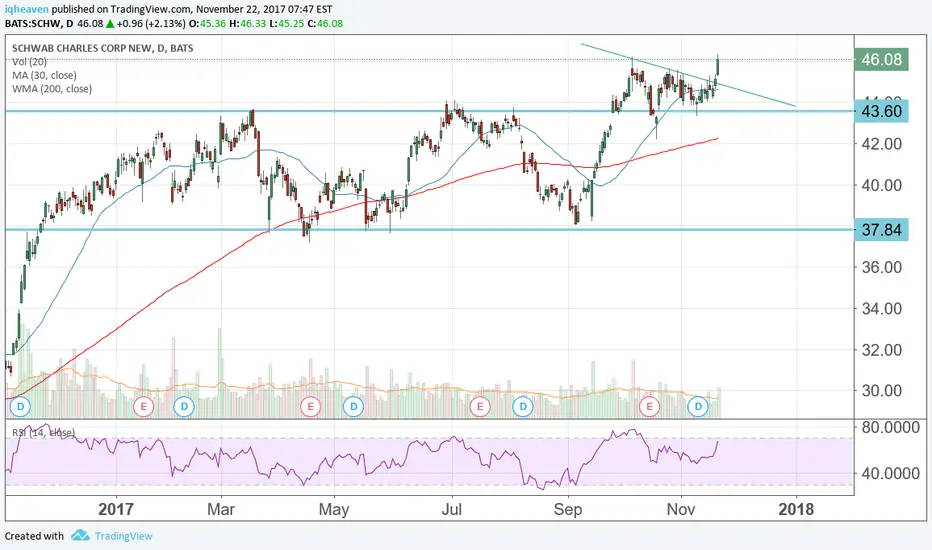Screen dimensions: 932x550
Task: Click the 37.84 horizontal line price label
Action: [881, 230]
